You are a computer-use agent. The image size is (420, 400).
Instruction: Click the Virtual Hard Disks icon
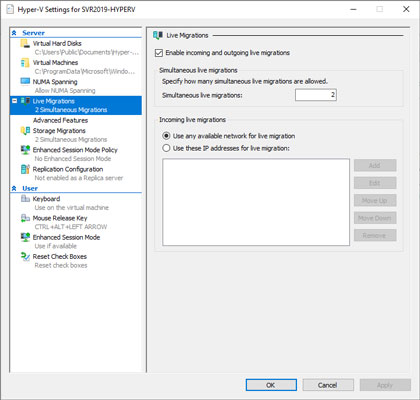pyautogui.click(x=25, y=44)
